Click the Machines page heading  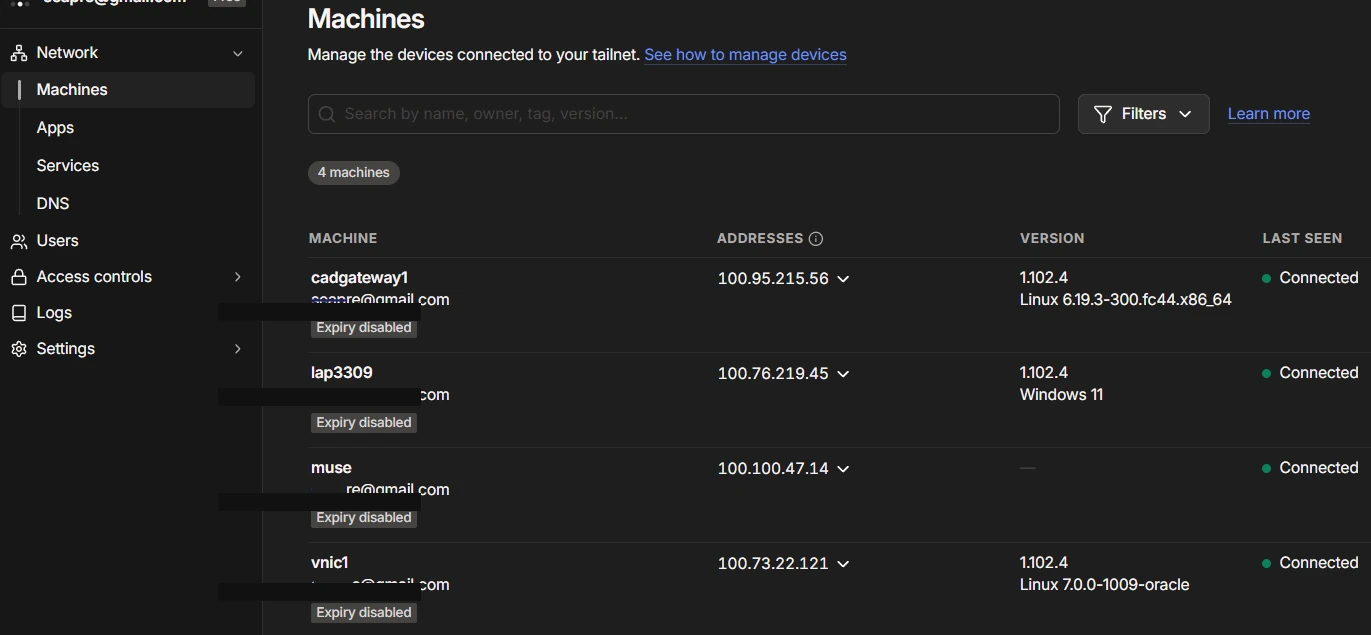click(366, 19)
